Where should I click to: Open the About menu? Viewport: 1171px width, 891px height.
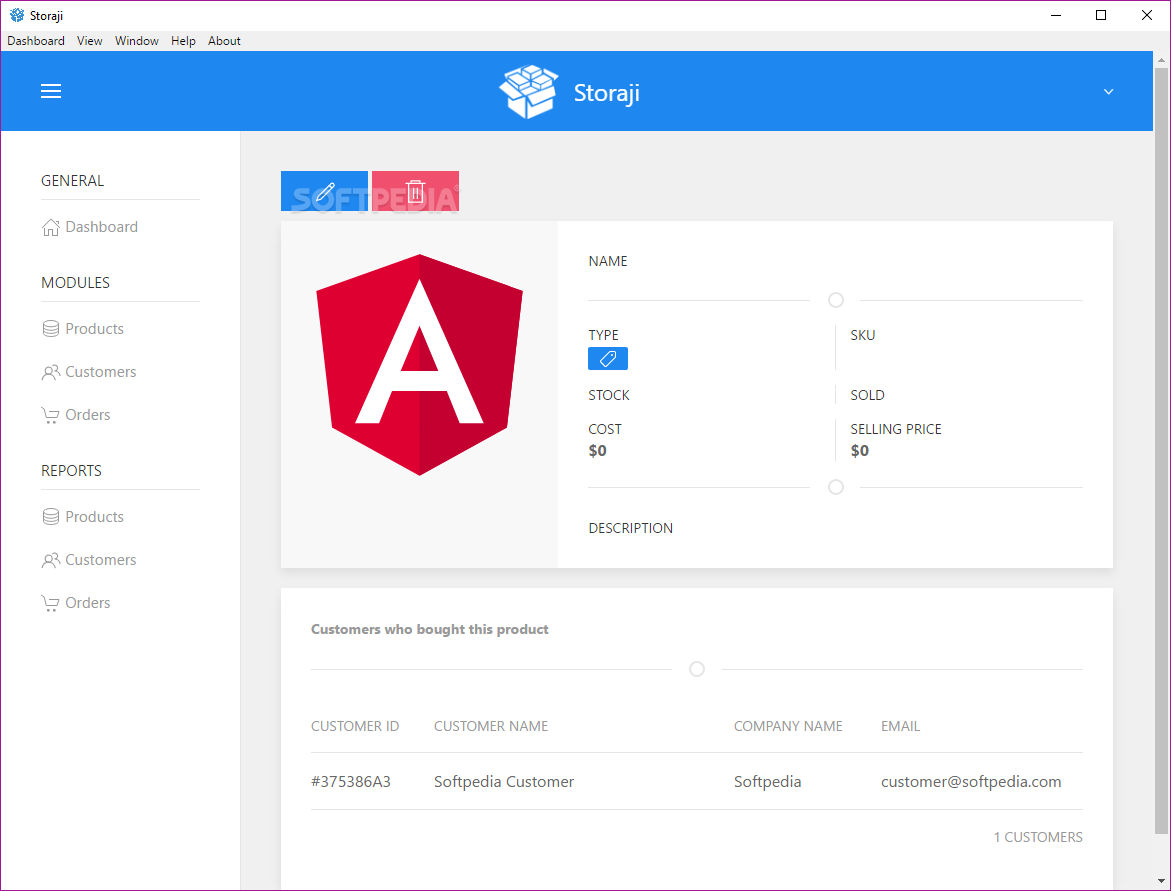point(224,41)
